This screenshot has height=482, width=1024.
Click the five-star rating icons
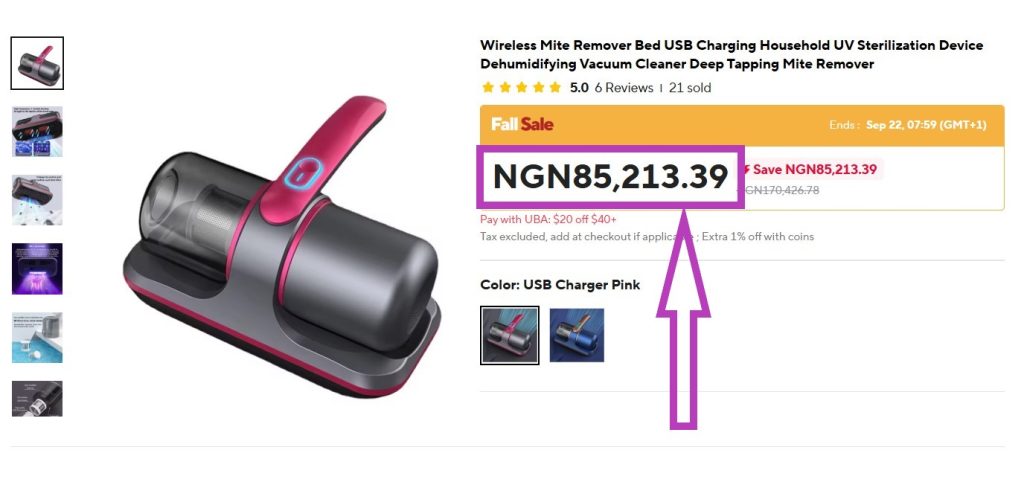pos(521,88)
